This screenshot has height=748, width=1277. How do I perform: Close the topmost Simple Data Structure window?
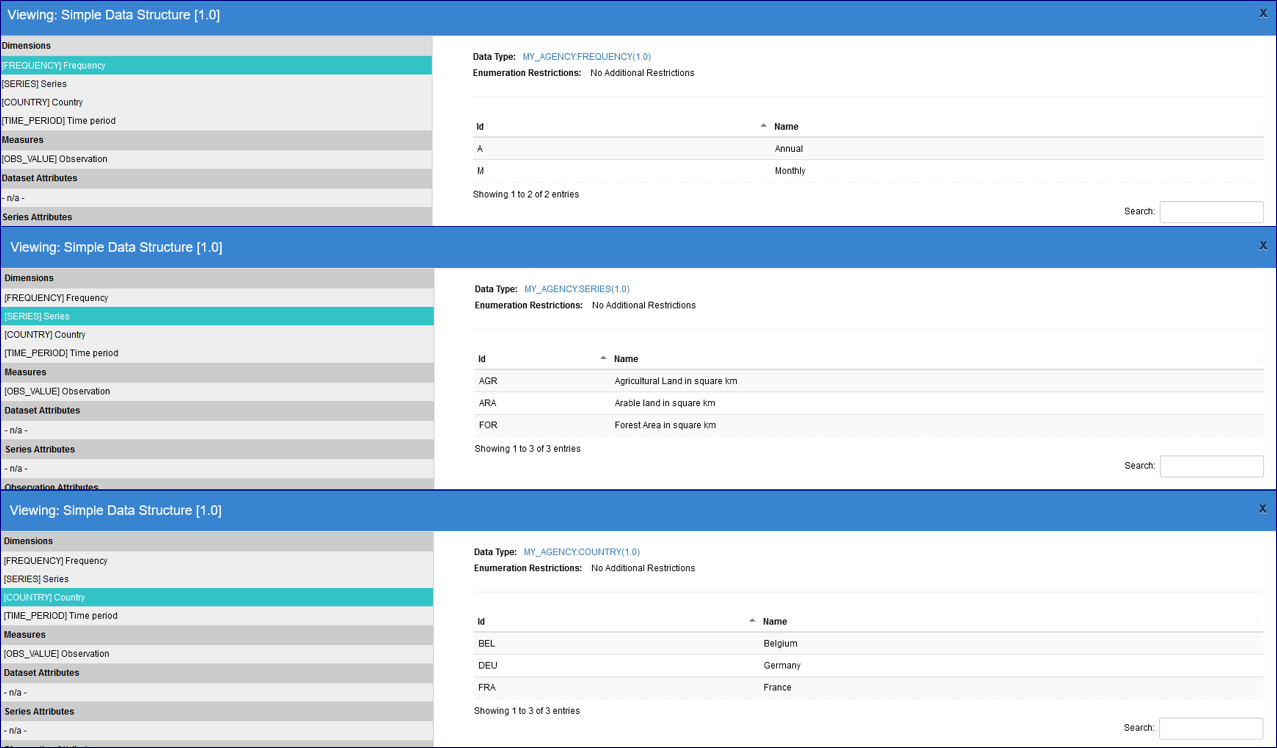1262,13
